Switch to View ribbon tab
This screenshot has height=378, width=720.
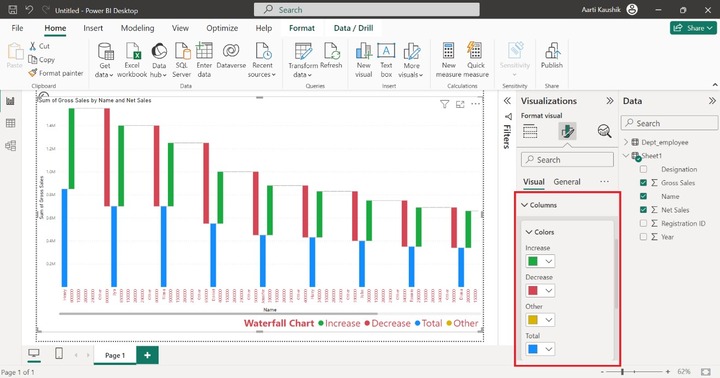pyautogui.click(x=180, y=28)
